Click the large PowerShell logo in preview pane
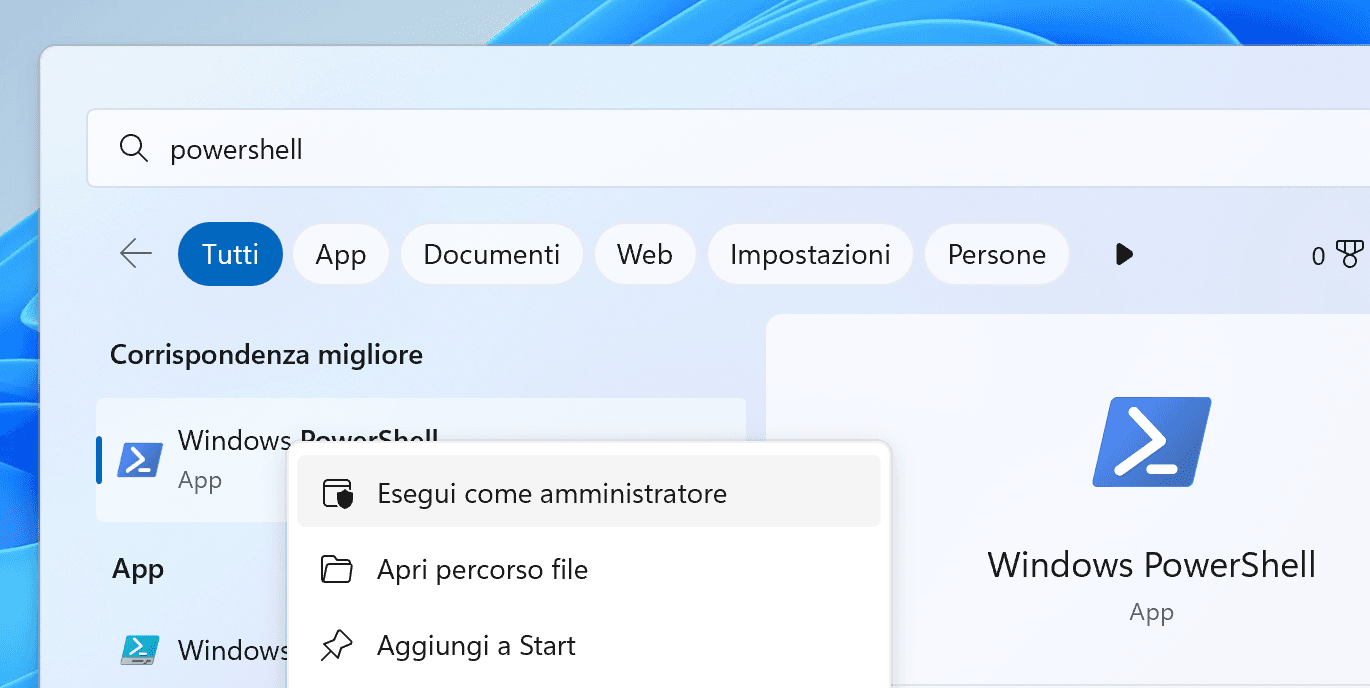1370x688 pixels. (x=1152, y=441)
